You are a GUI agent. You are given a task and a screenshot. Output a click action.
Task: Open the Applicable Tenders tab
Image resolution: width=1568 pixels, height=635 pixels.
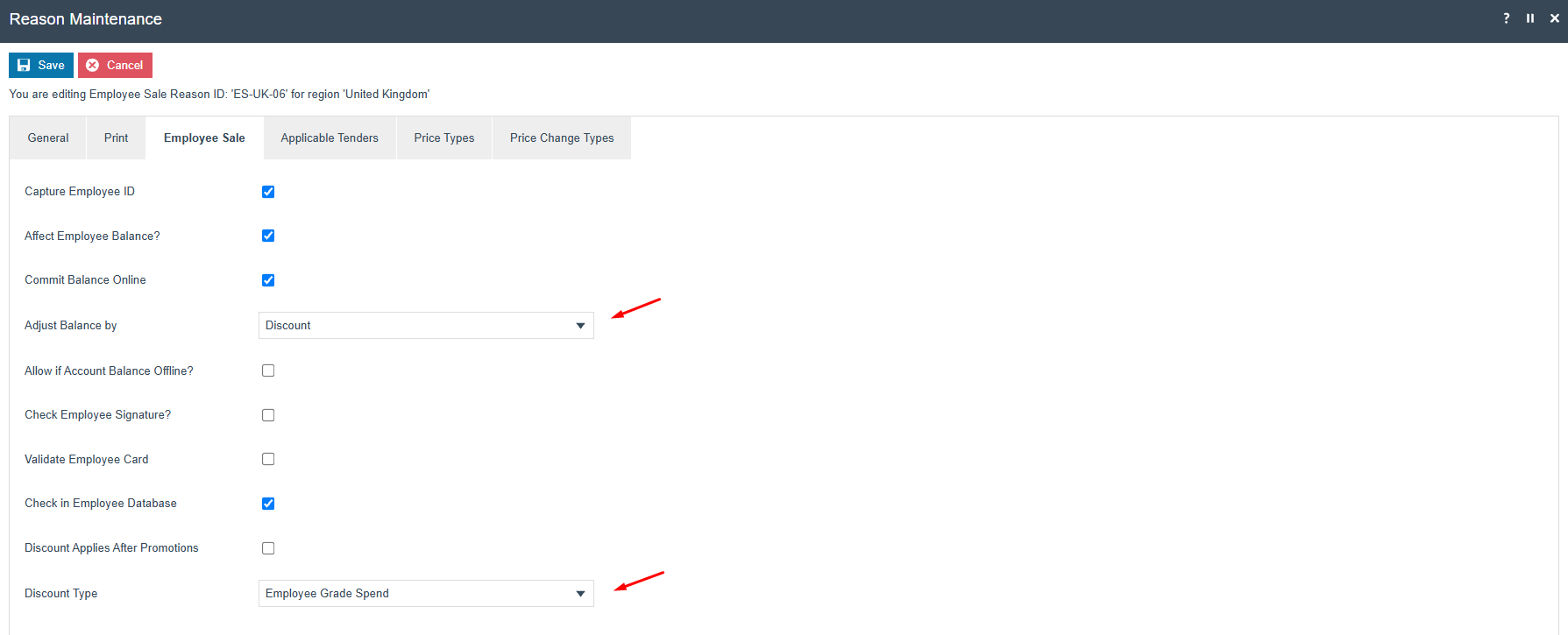coord(330,138)
